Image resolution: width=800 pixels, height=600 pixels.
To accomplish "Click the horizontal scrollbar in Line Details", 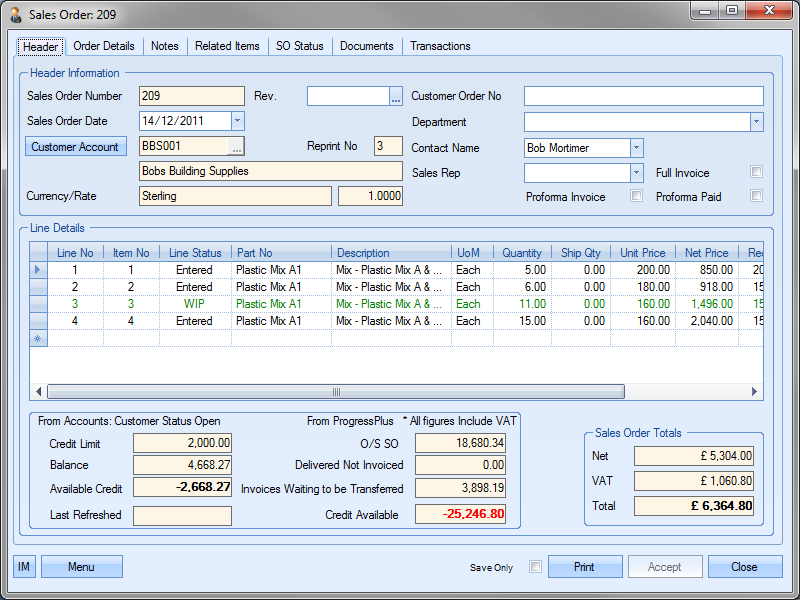I will (336, 392).
